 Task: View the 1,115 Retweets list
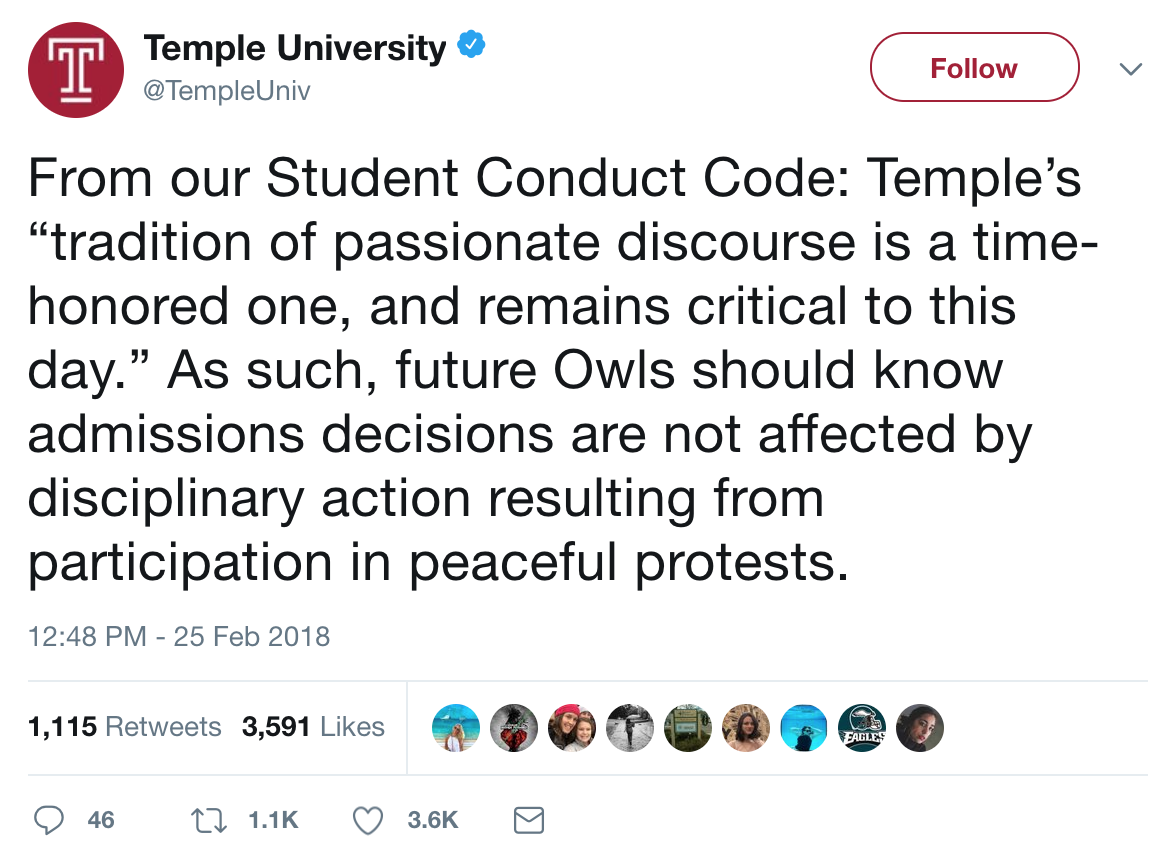click(x=125, y=727)
